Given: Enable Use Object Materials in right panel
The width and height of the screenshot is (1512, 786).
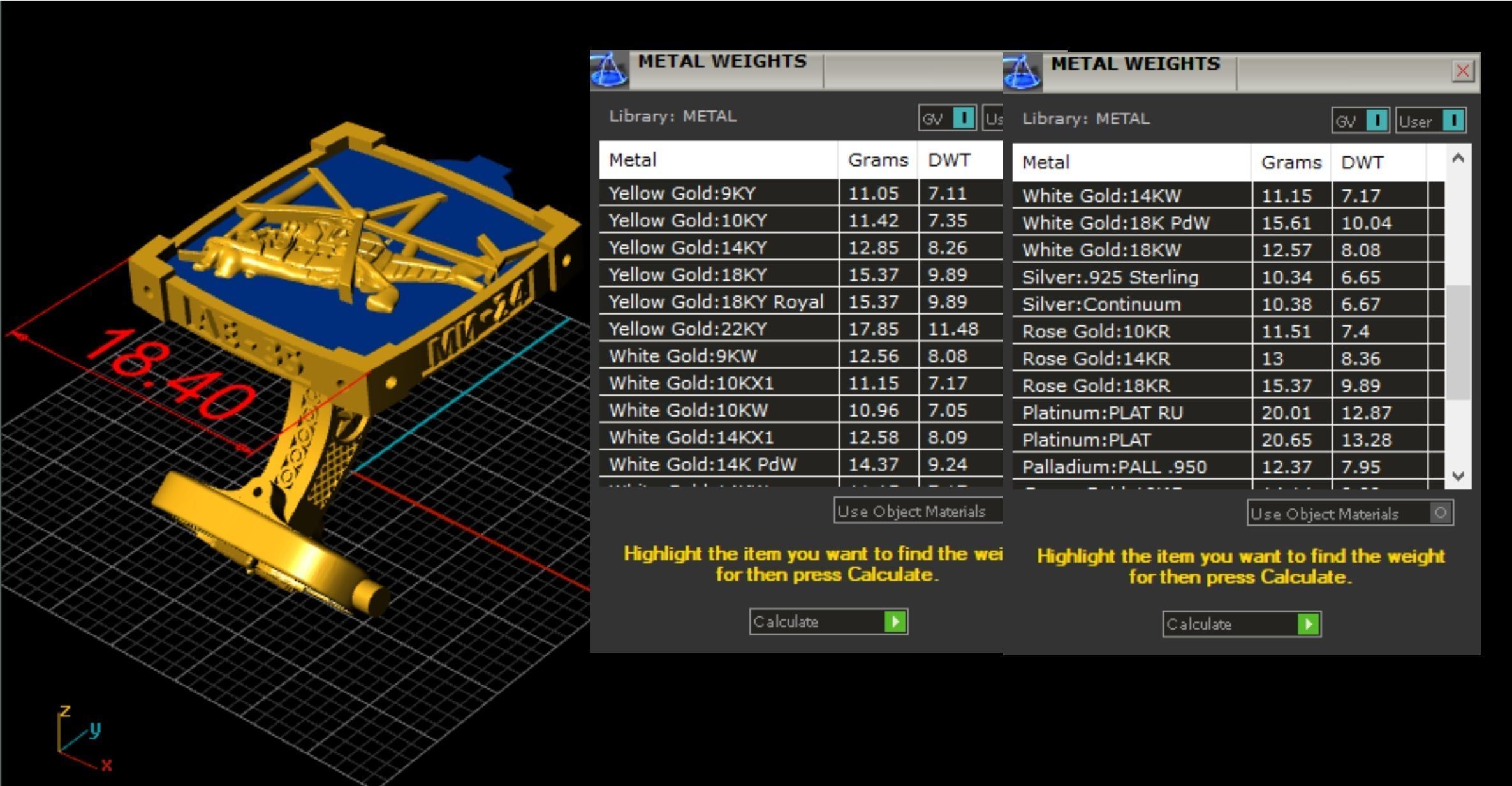Looking at the screenshot, I should click(1440, 513).
